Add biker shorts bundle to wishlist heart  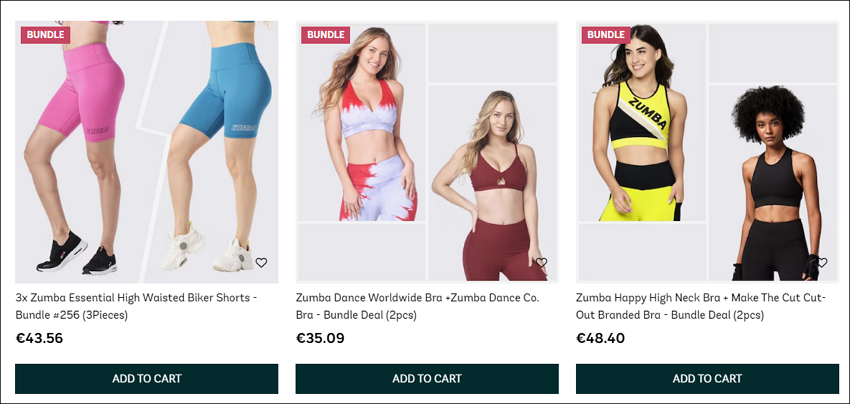(x=261, y=262)
